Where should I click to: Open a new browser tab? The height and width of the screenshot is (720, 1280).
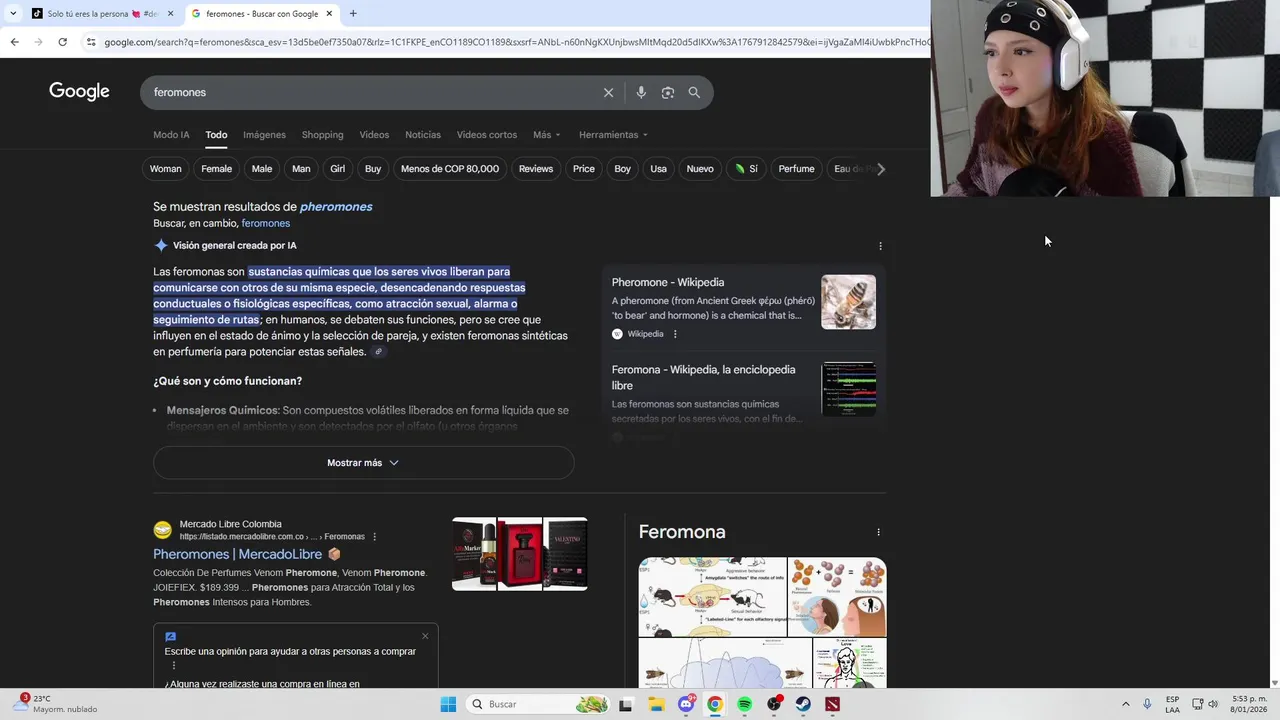coord(353,14)
